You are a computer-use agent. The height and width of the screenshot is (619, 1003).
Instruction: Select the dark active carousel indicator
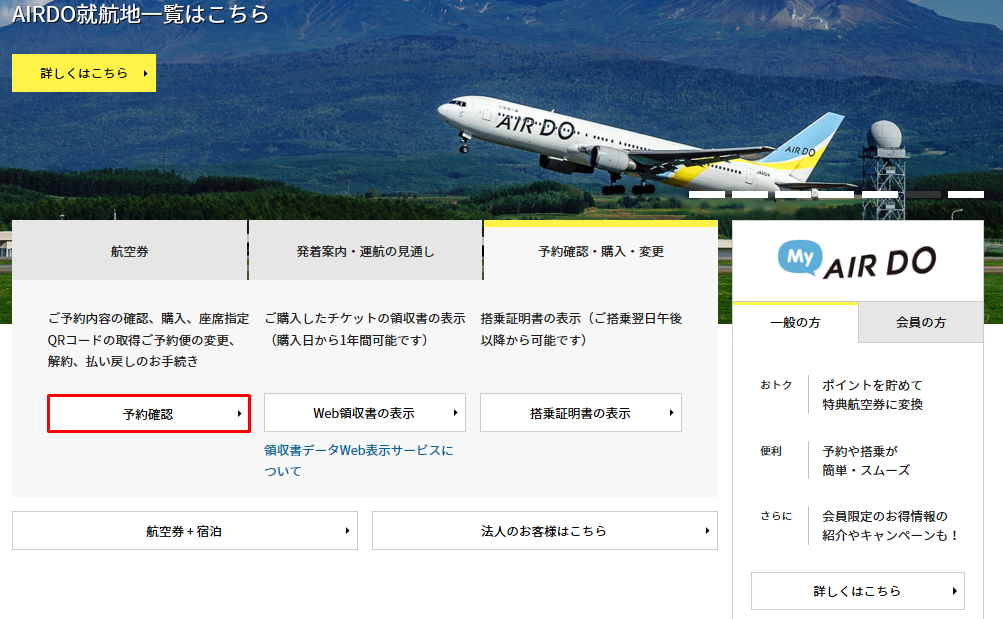tap(922, 194)
